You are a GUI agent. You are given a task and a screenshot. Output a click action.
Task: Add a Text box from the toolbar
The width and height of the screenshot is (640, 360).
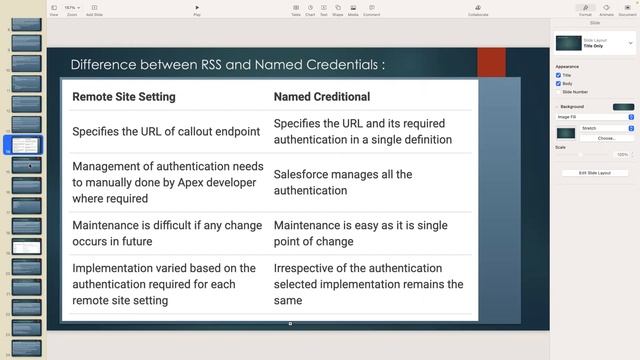pyautogui.click(x=324, y=8)
